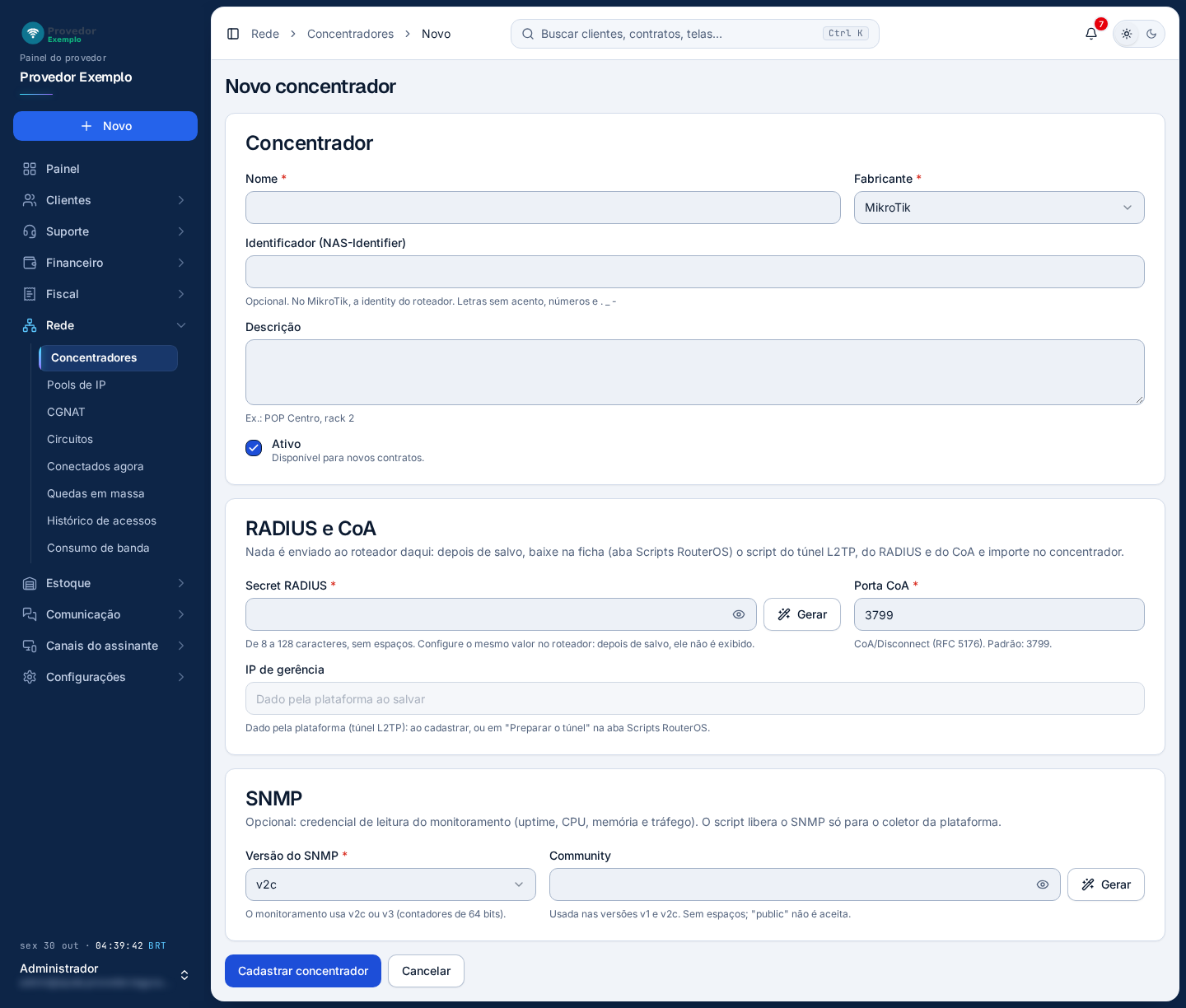Expand the Suporte menu chevron
This screenshot has width=1186, height=1008.
(x=181, y=231)
